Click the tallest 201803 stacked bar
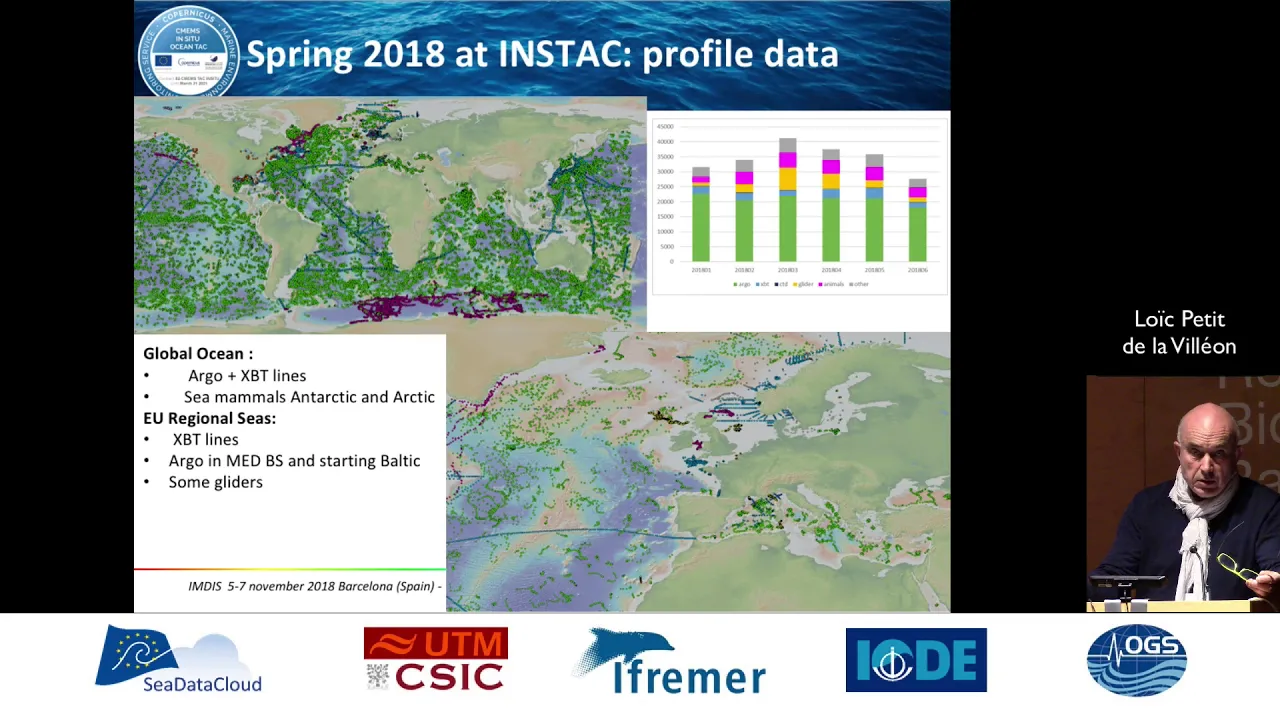This screenshot has width=1280, height=720. click(x=787, y=200)
